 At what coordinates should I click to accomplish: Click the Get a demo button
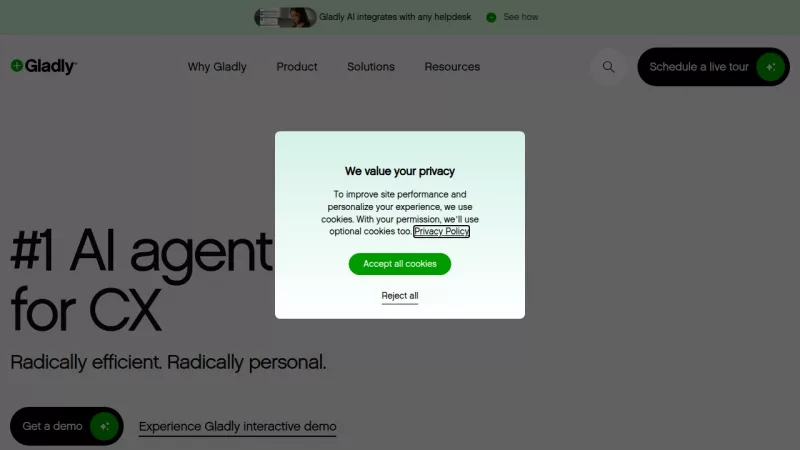(x=67, y=426)
